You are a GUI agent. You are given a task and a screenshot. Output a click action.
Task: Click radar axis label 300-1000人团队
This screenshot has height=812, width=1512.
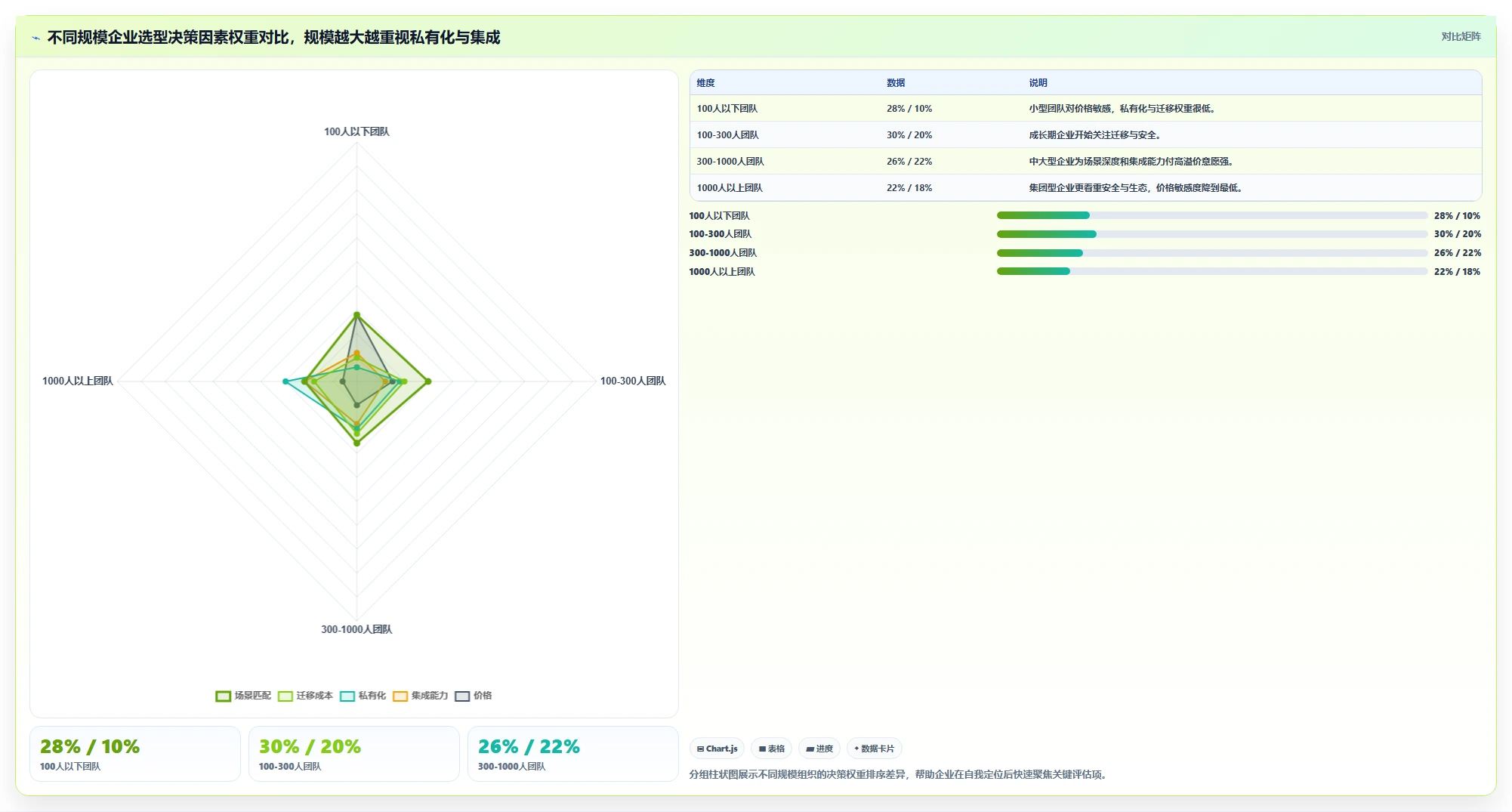(x=356, y=629)
